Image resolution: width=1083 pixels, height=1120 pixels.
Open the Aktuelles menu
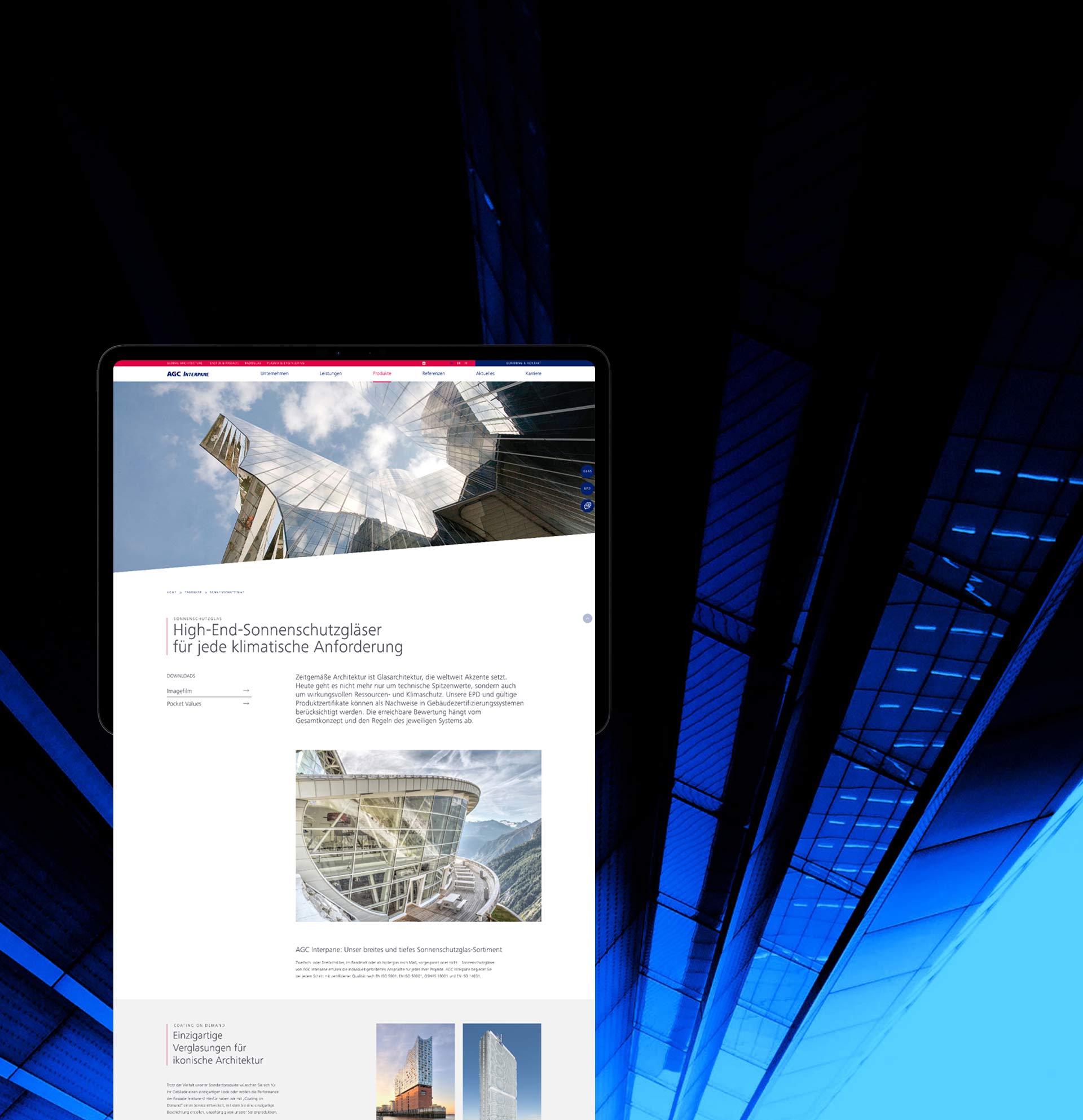coord(485,373)
